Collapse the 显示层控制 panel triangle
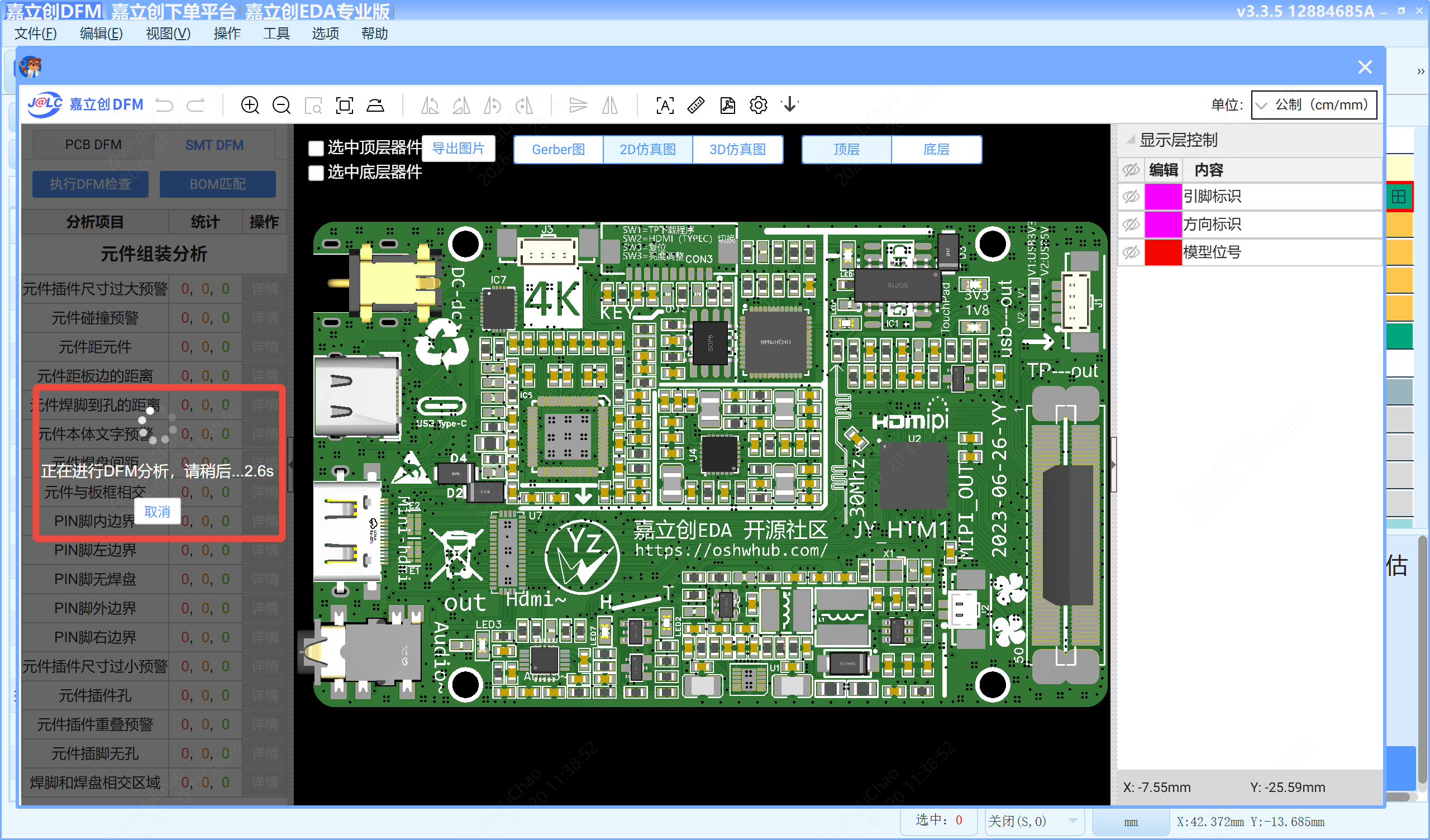 click(x=1131, y=140)
